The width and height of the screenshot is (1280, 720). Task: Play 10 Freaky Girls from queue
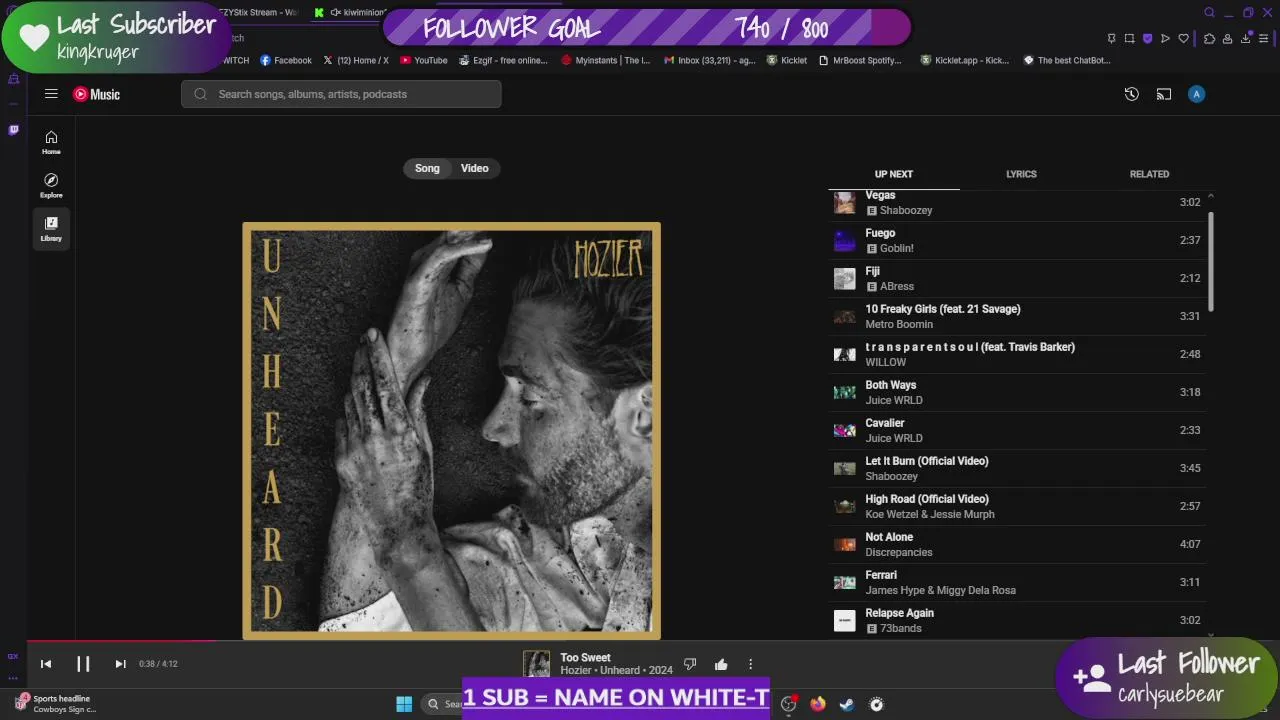(x=1017, y=316)
